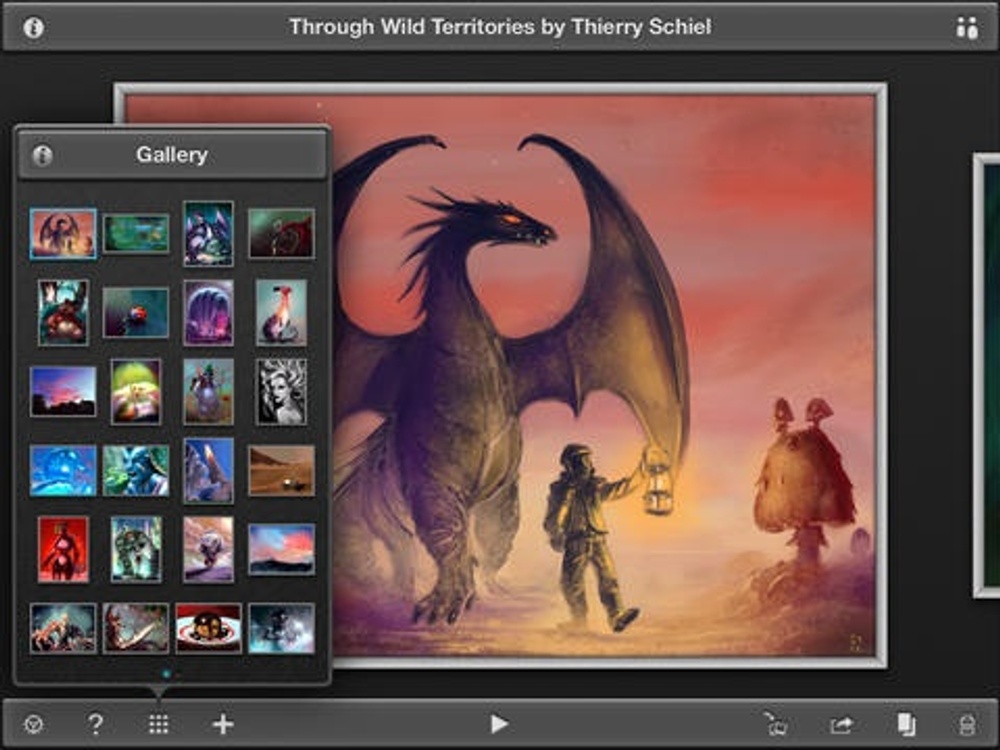The height and width of the screenshot is (750, 1000).
Task: Click the share arrow icon
Action: [841, 724]
